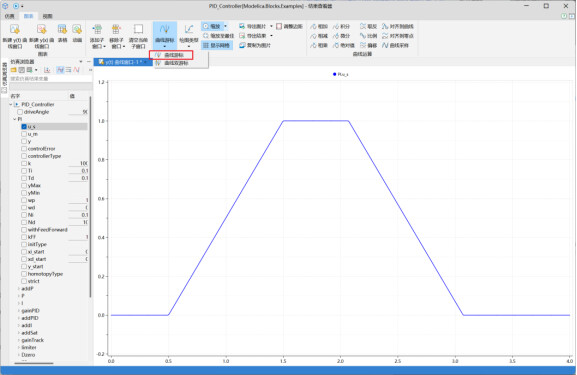Check the controllerType variable checkbox

pyautogui.click(x=24, y=156)
